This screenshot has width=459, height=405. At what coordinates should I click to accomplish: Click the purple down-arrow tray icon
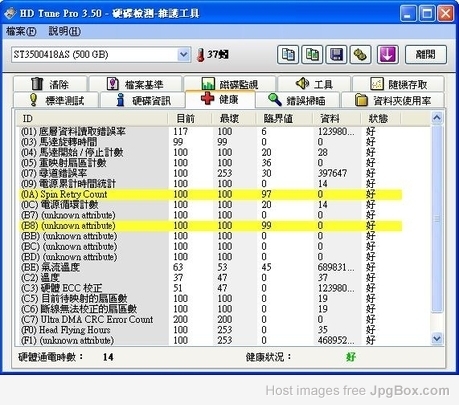[388, 54]
